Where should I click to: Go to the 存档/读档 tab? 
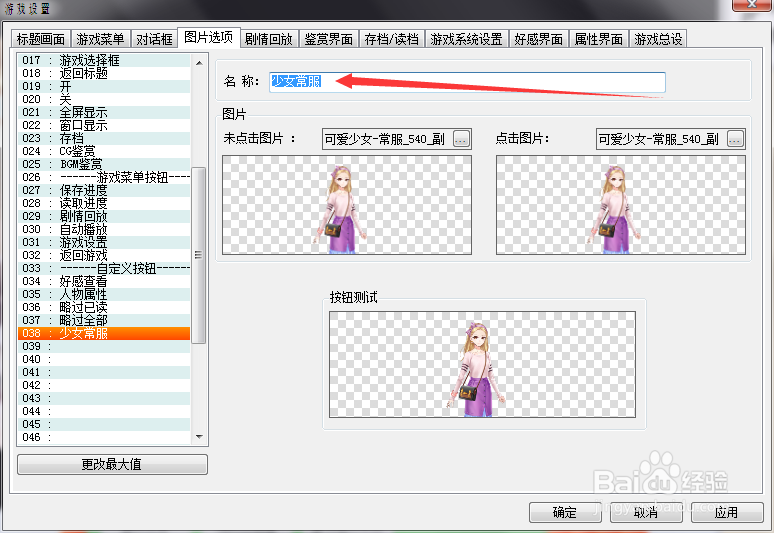[x=391, y=39]
